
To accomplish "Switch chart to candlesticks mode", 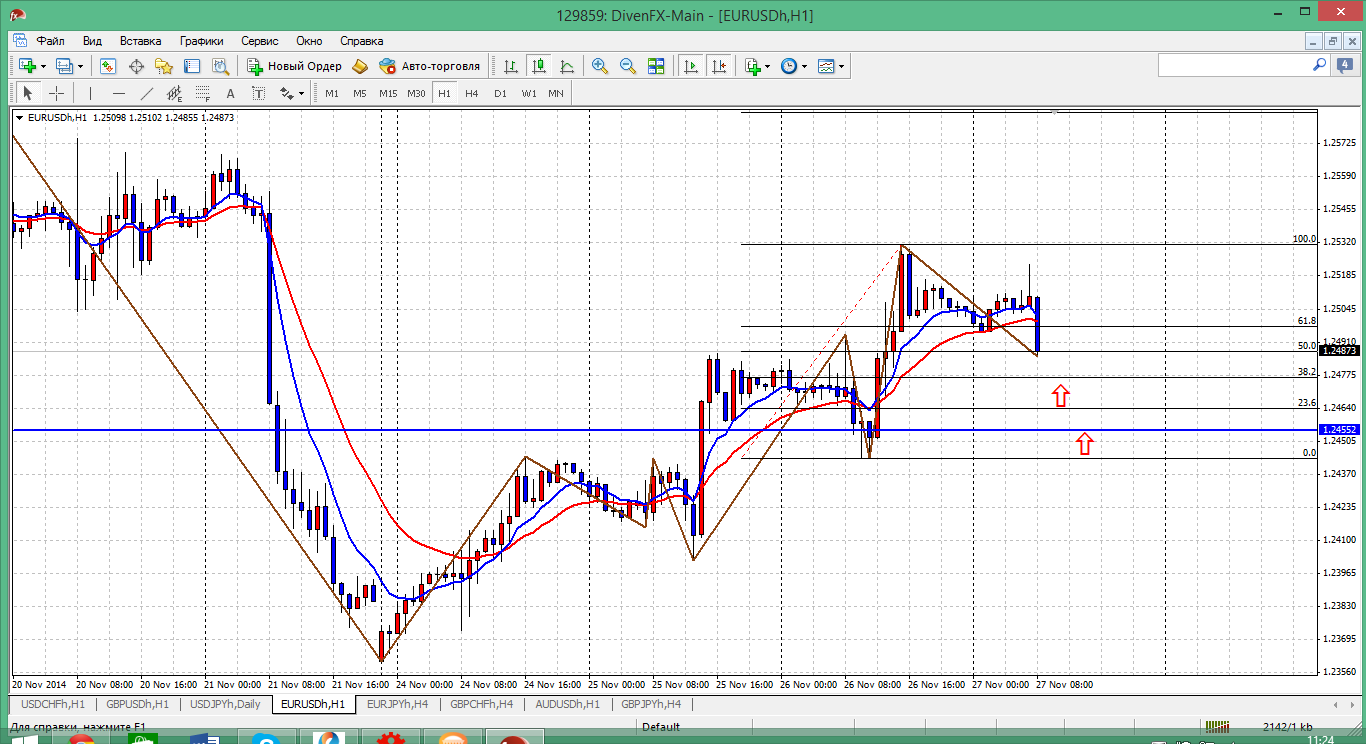I will tap(539, 66).
